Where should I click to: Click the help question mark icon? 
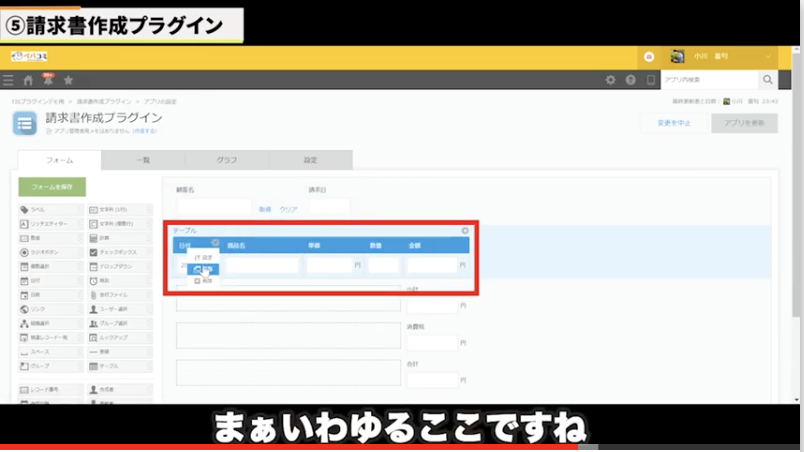click(x=630, y=80)
